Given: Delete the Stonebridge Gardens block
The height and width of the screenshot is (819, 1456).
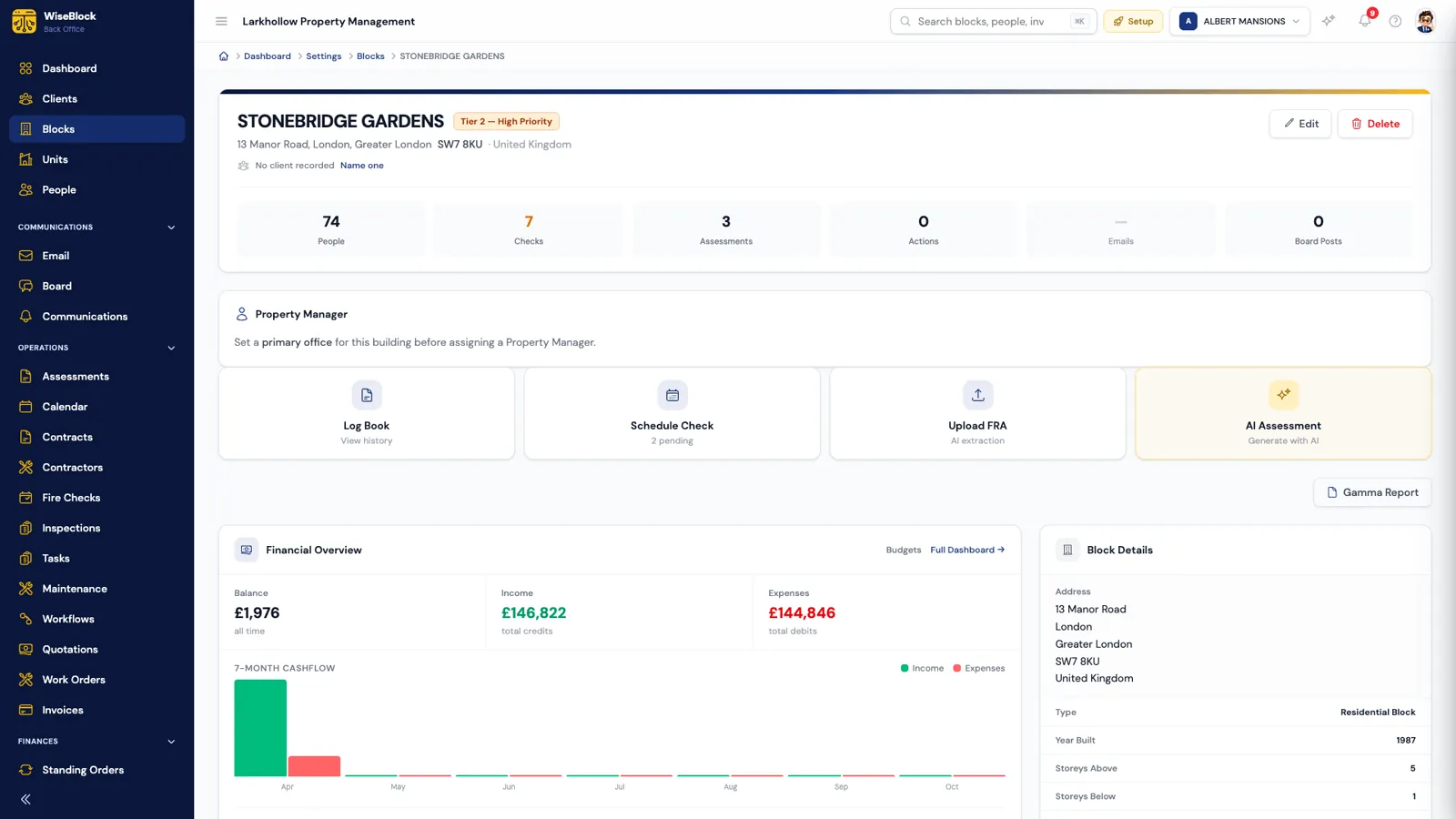Looking at the screenshot, I should 1375,124.
